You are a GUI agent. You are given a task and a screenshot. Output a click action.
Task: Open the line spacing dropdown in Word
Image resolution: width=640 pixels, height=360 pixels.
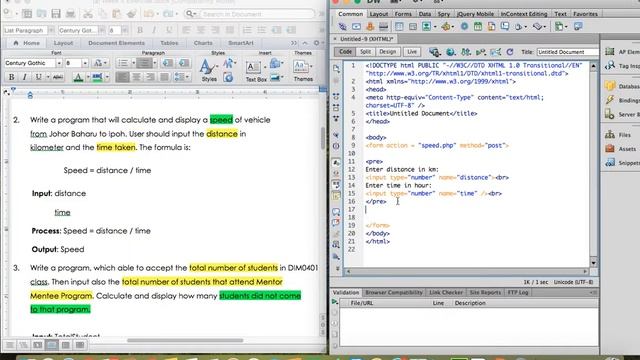click(182, 77)
